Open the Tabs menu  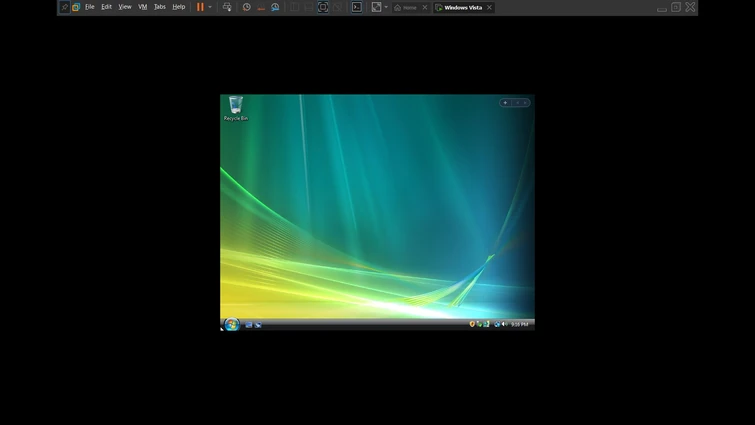tap(159, 7)
